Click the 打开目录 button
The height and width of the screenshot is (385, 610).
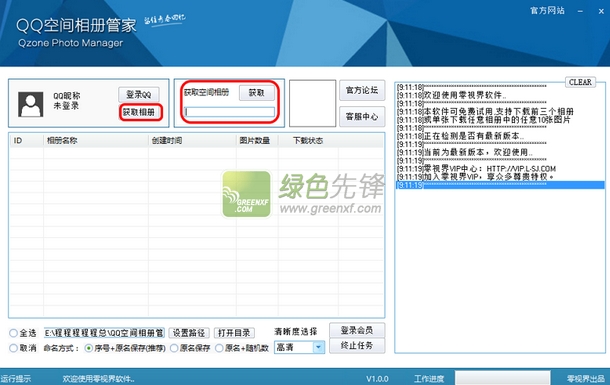click(x=234, y=333)
